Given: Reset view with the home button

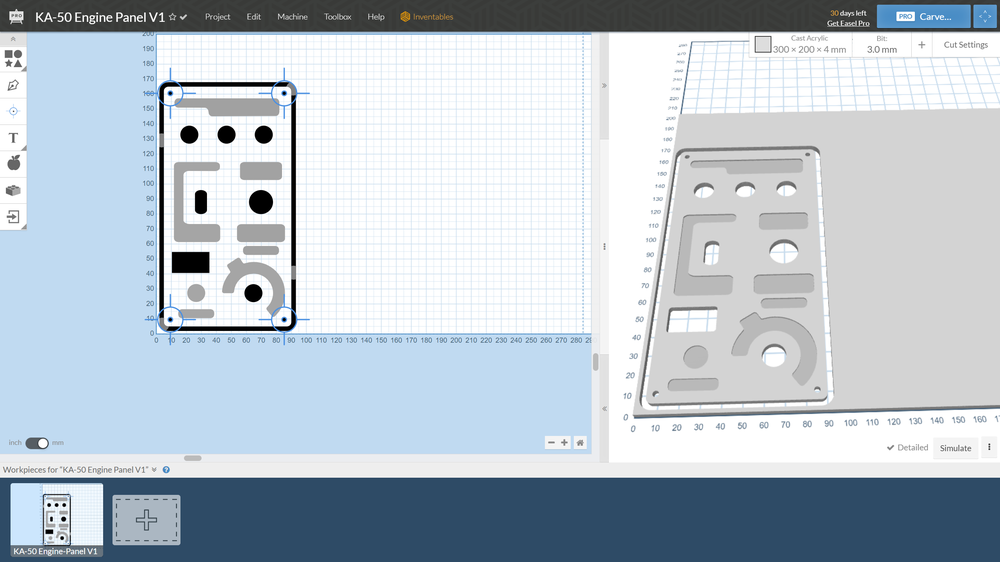Looking at the screenshot, I should click(580, 442).
